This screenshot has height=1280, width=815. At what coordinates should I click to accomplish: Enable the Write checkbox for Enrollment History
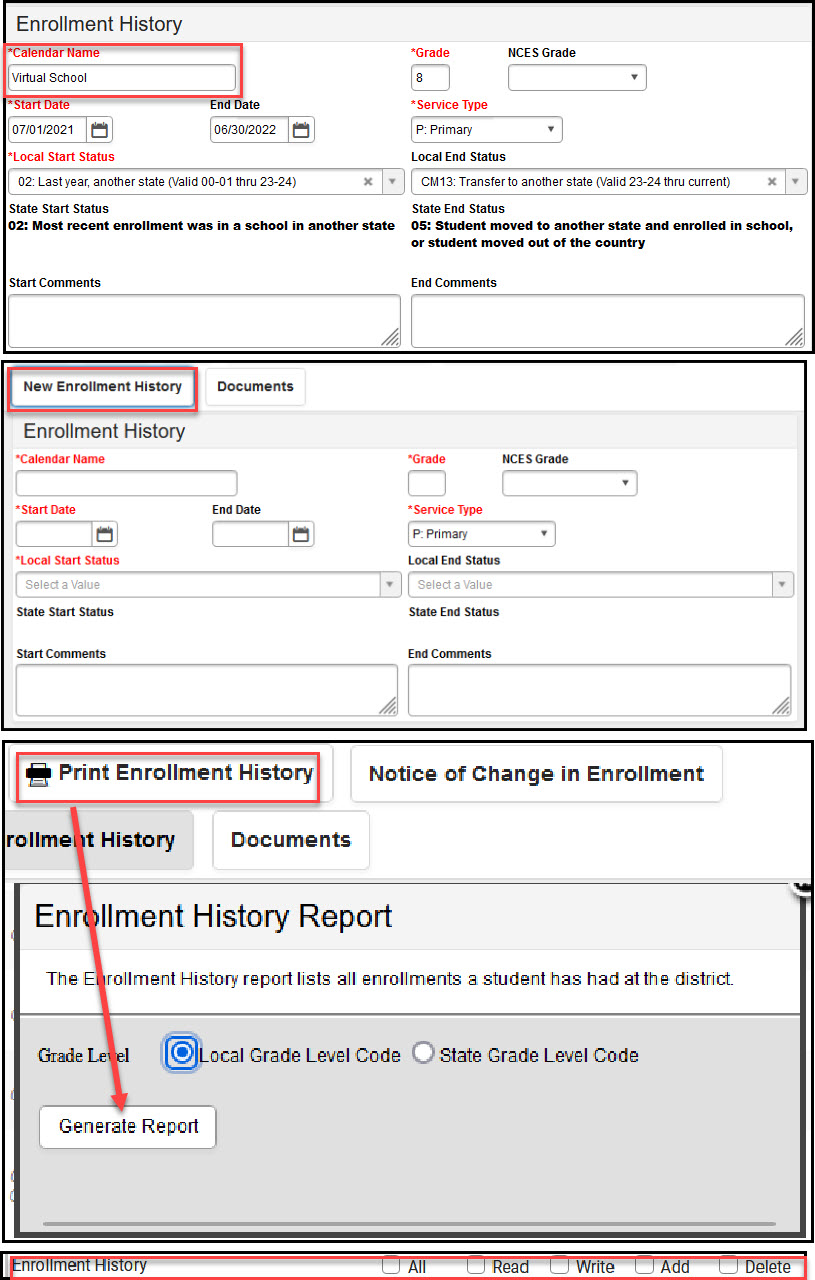point(559,1264)
